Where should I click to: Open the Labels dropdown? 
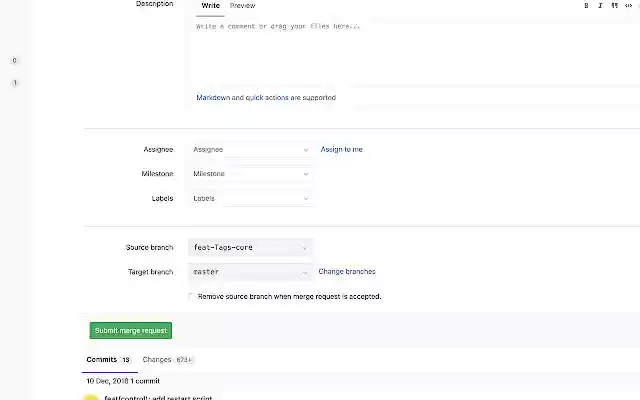[x=251, y=198]
